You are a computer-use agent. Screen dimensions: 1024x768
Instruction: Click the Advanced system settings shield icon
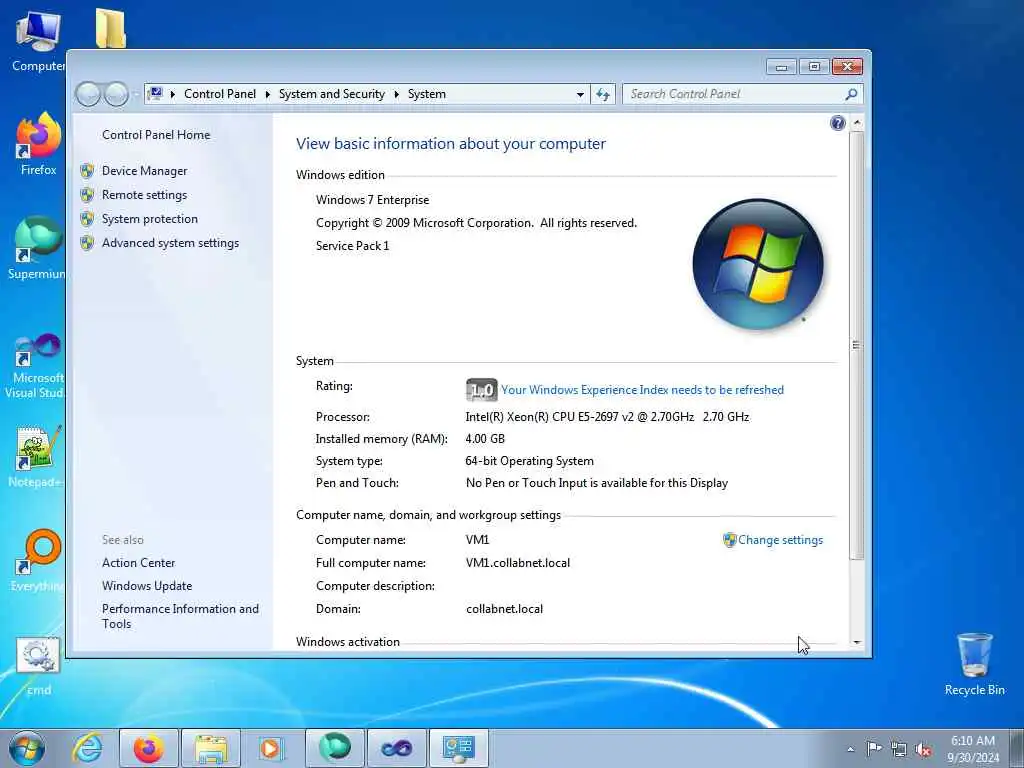click(x=87, y=243)
